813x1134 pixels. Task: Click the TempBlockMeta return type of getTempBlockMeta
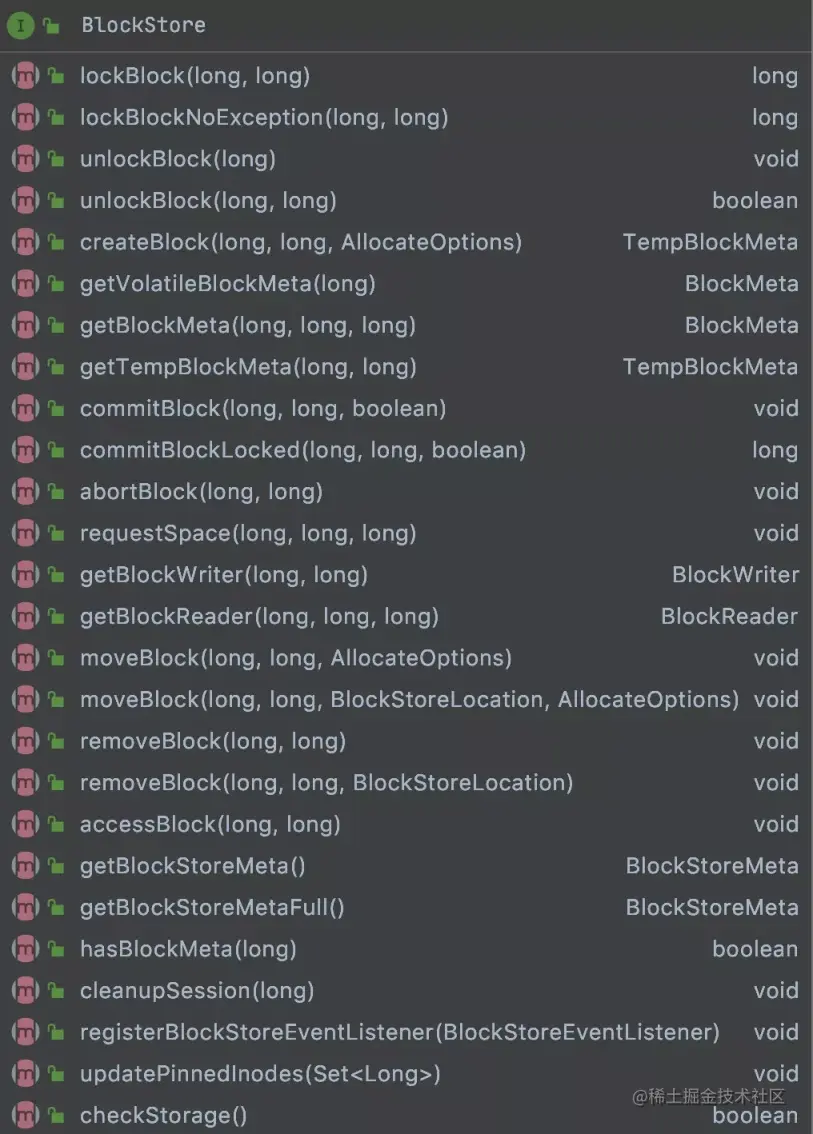[710, 367]
